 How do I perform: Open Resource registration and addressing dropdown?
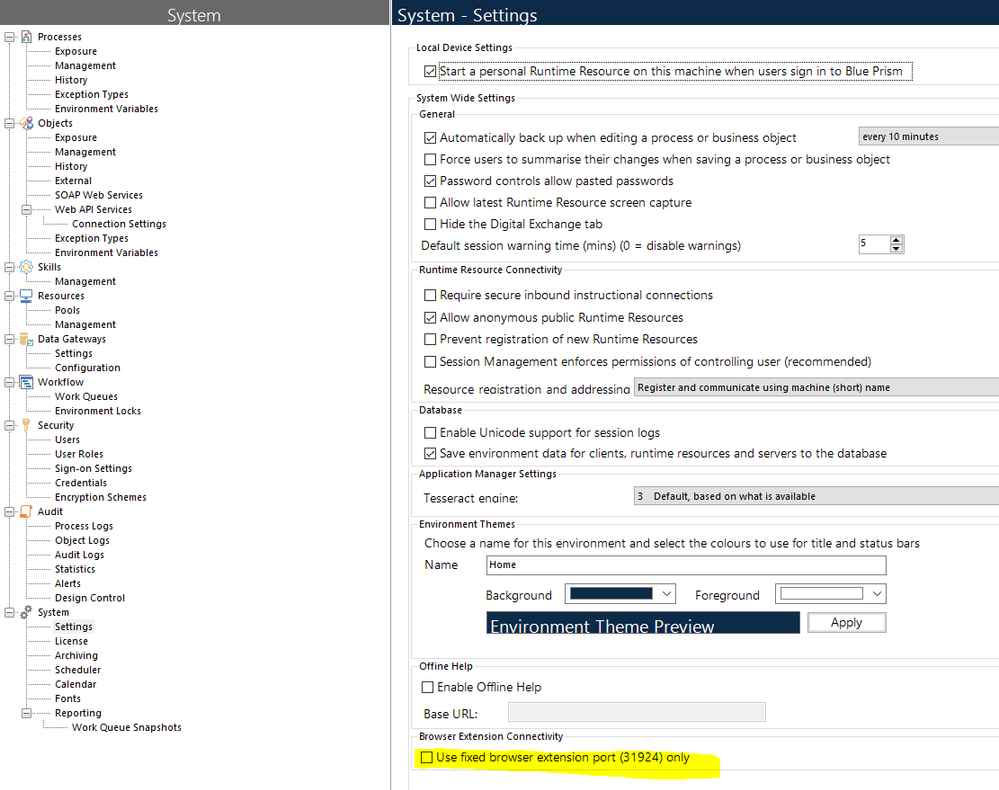(x=816, y=387)
